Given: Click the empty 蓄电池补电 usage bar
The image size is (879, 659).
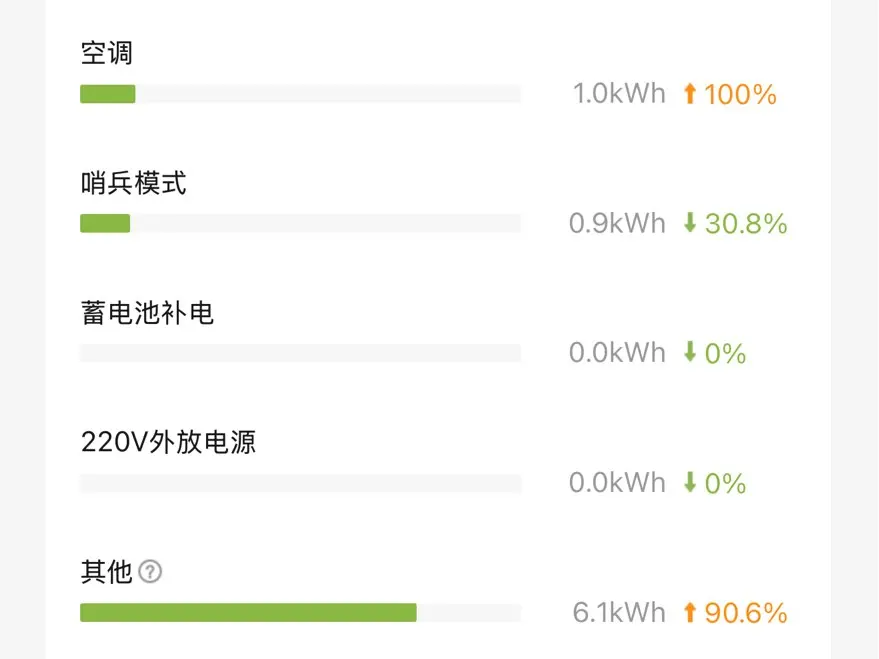Looking at the screenshot, I should [300, 353].
